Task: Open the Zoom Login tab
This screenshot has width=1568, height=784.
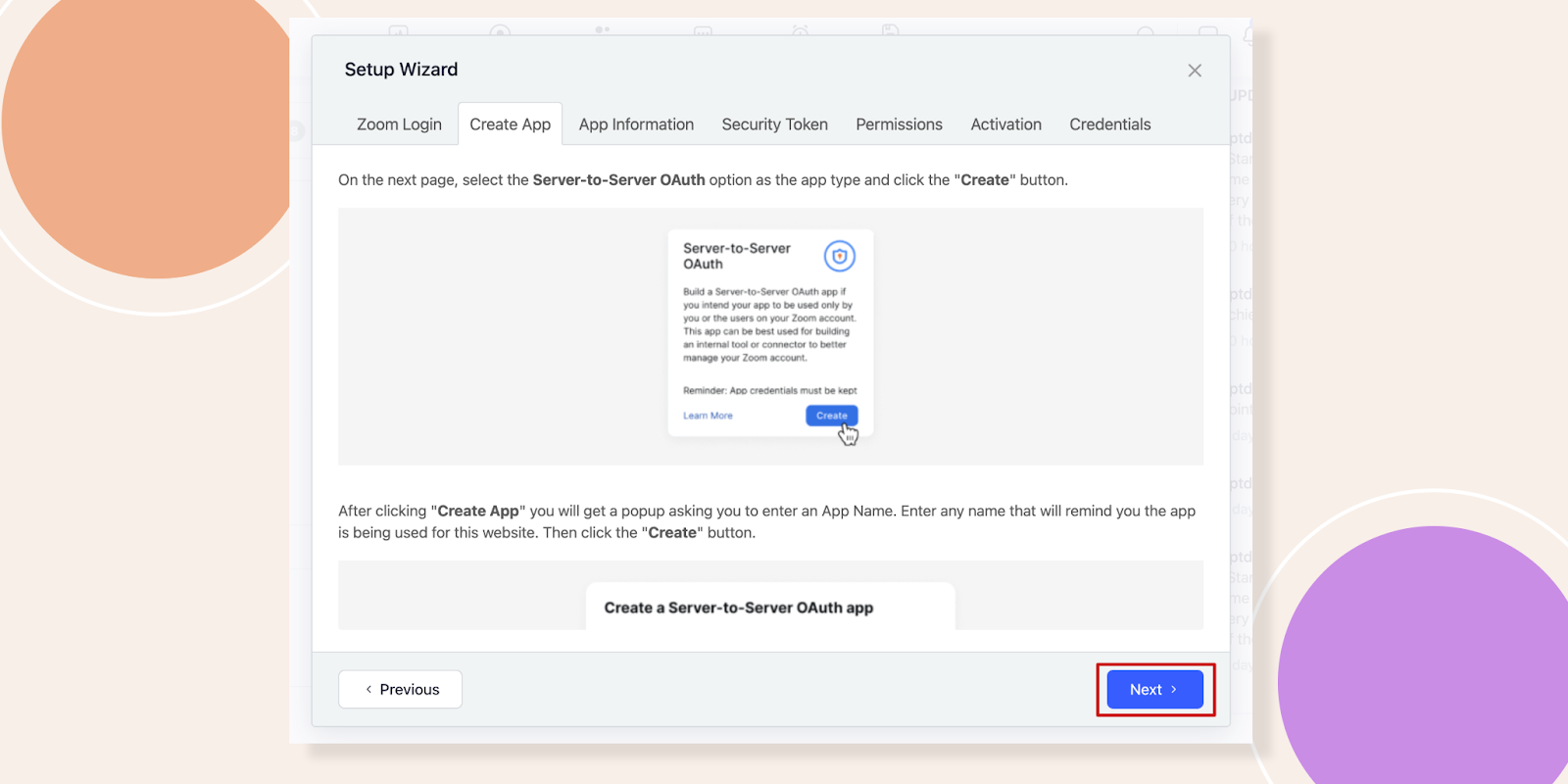Action: [x=399, y=124]
